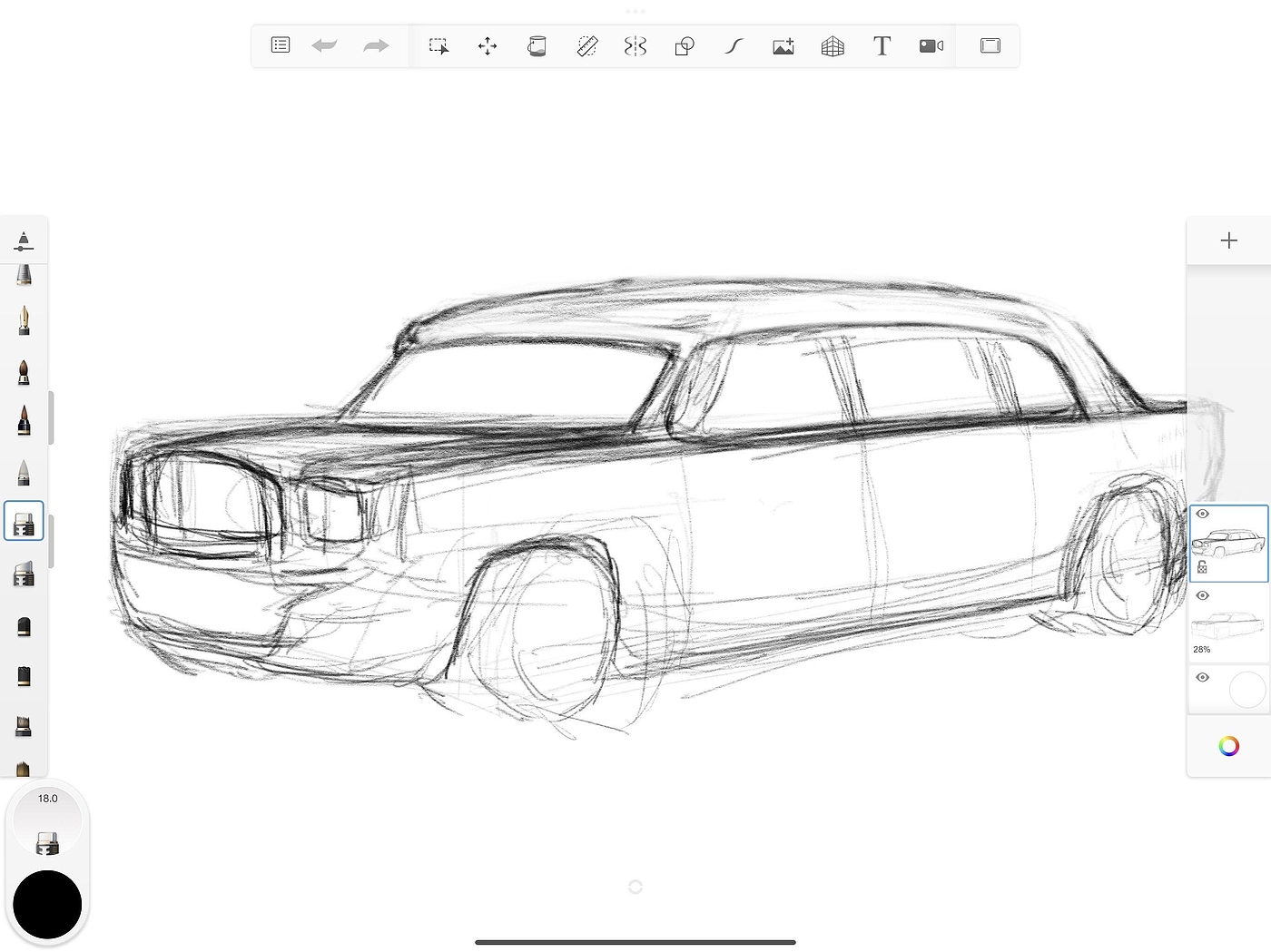The width and height of the screenshot is (1271, 952).
Task: Toggle visibility of the 28% layer
Action: [x=1203, y=595]
